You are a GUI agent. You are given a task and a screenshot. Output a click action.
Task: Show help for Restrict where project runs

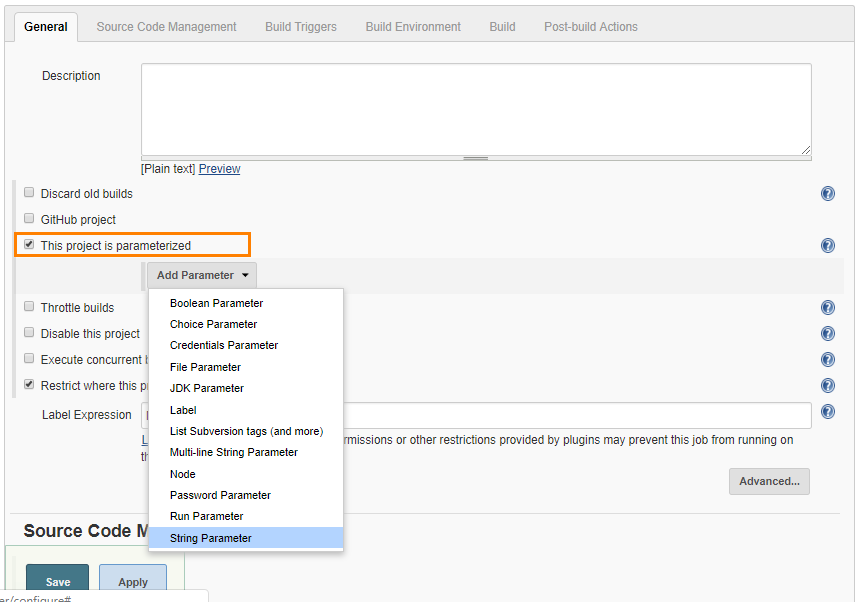click(827, 385)
